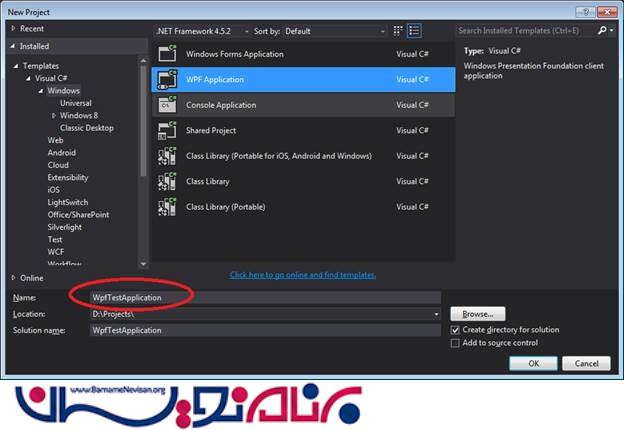Toggle Create directory for solution checkbox
The height and width of the screenshot is (430, 624).
tap(455, 330)
